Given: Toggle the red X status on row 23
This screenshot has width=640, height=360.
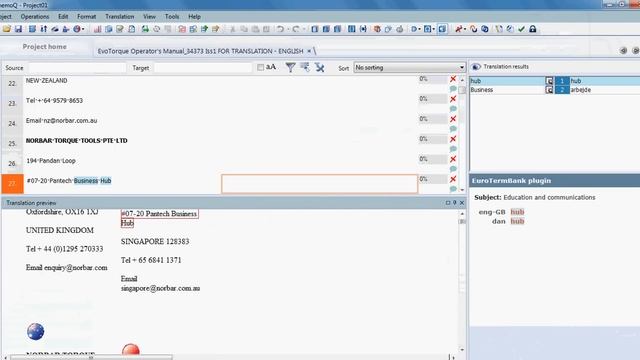Looking at the screenshot, I should [453, 99].
